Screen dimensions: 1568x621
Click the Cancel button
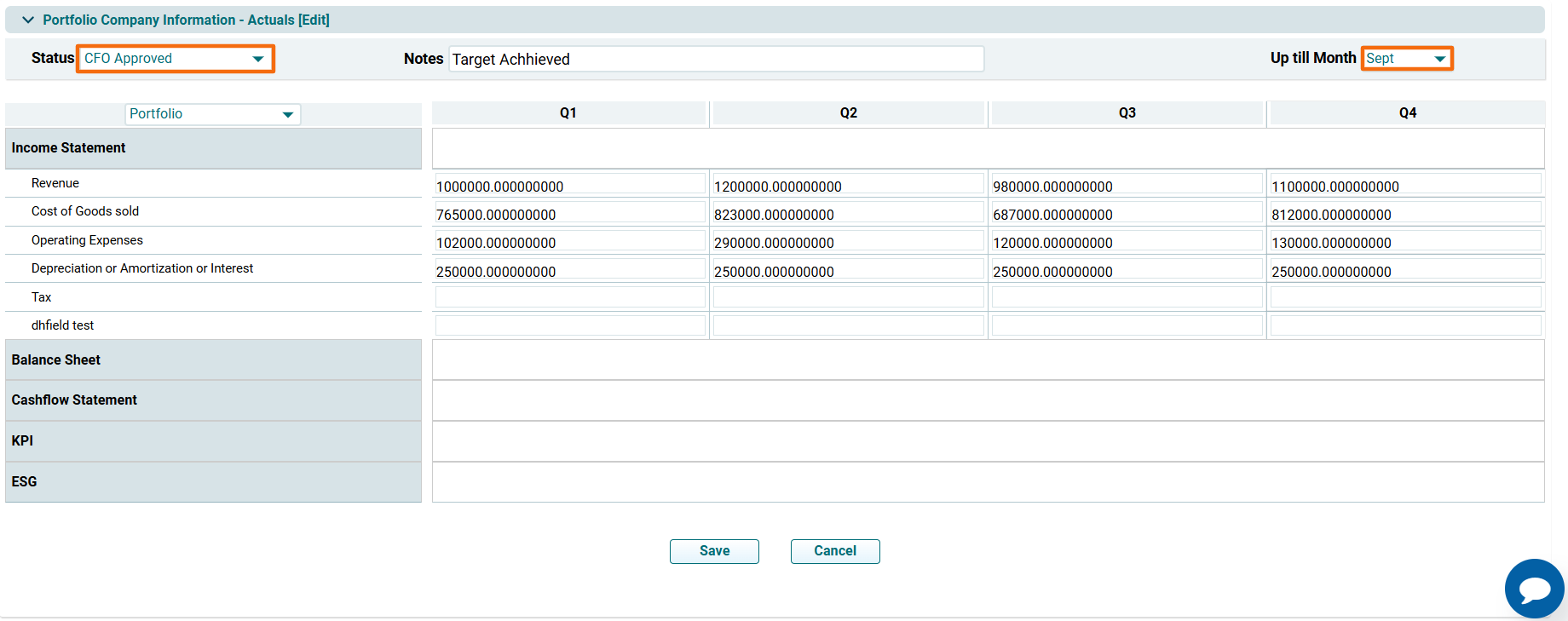coord(835,551)
